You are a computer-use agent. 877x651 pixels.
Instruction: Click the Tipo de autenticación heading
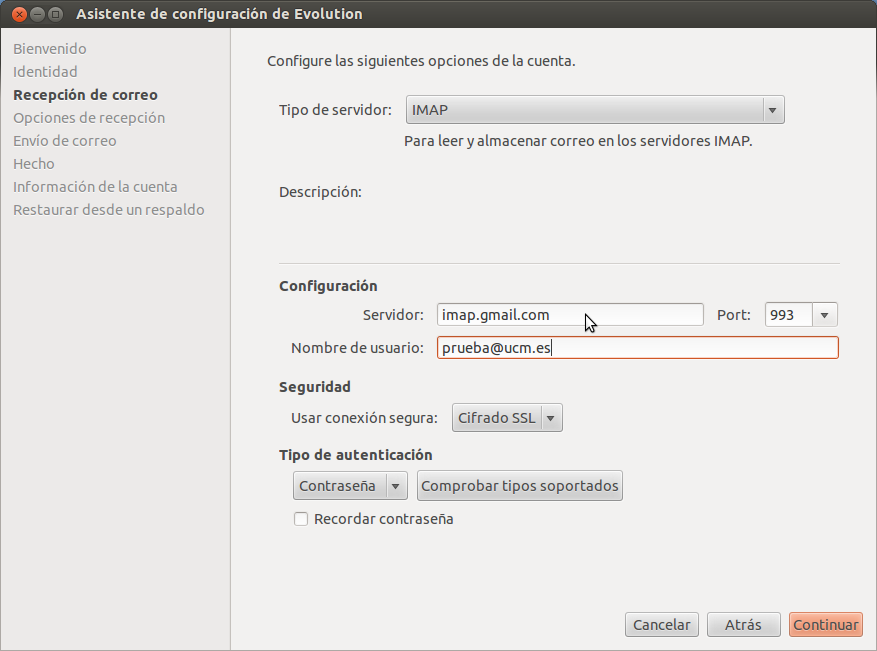tap(356, 455)
